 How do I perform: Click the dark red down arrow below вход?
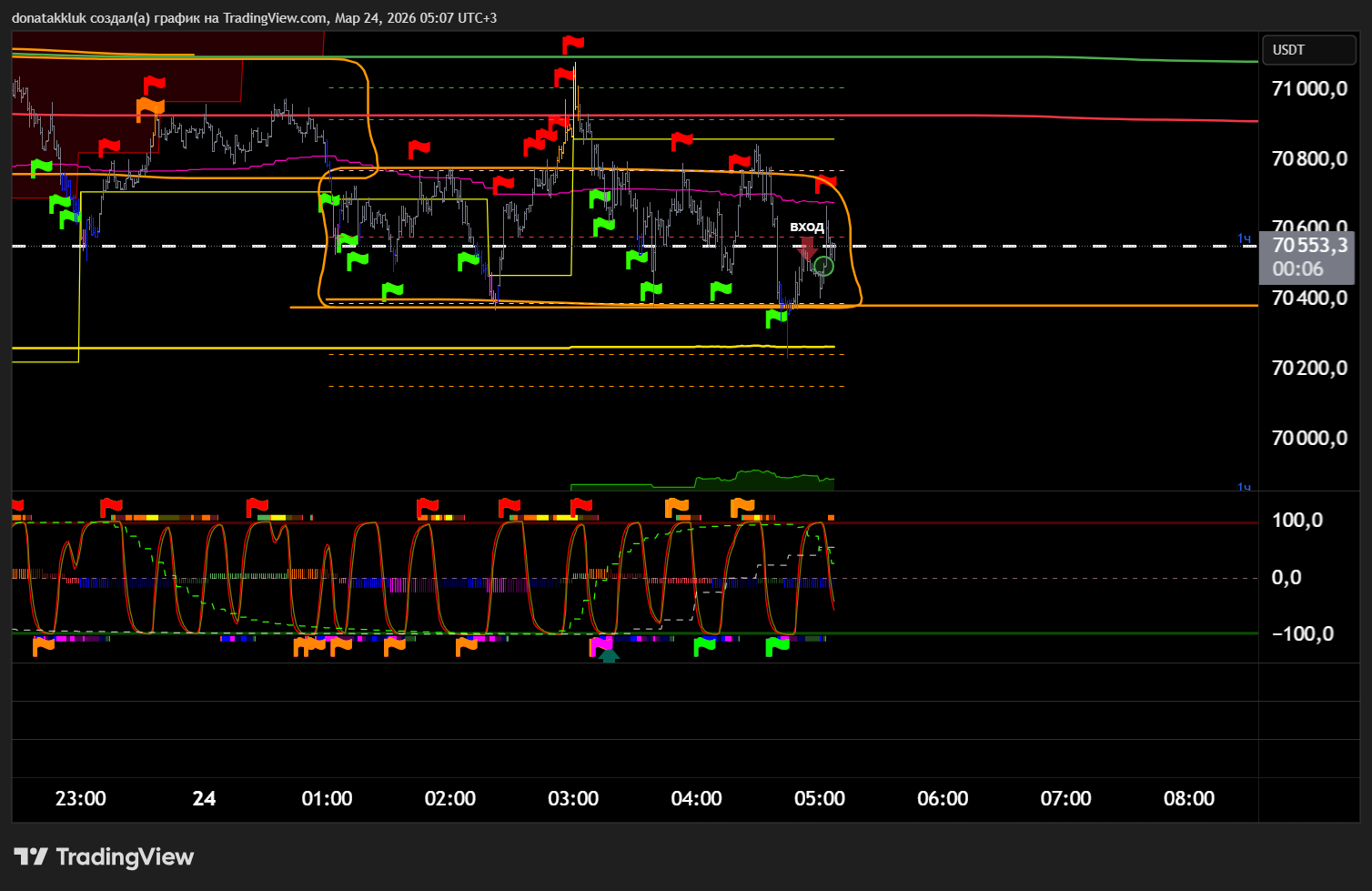806,248
